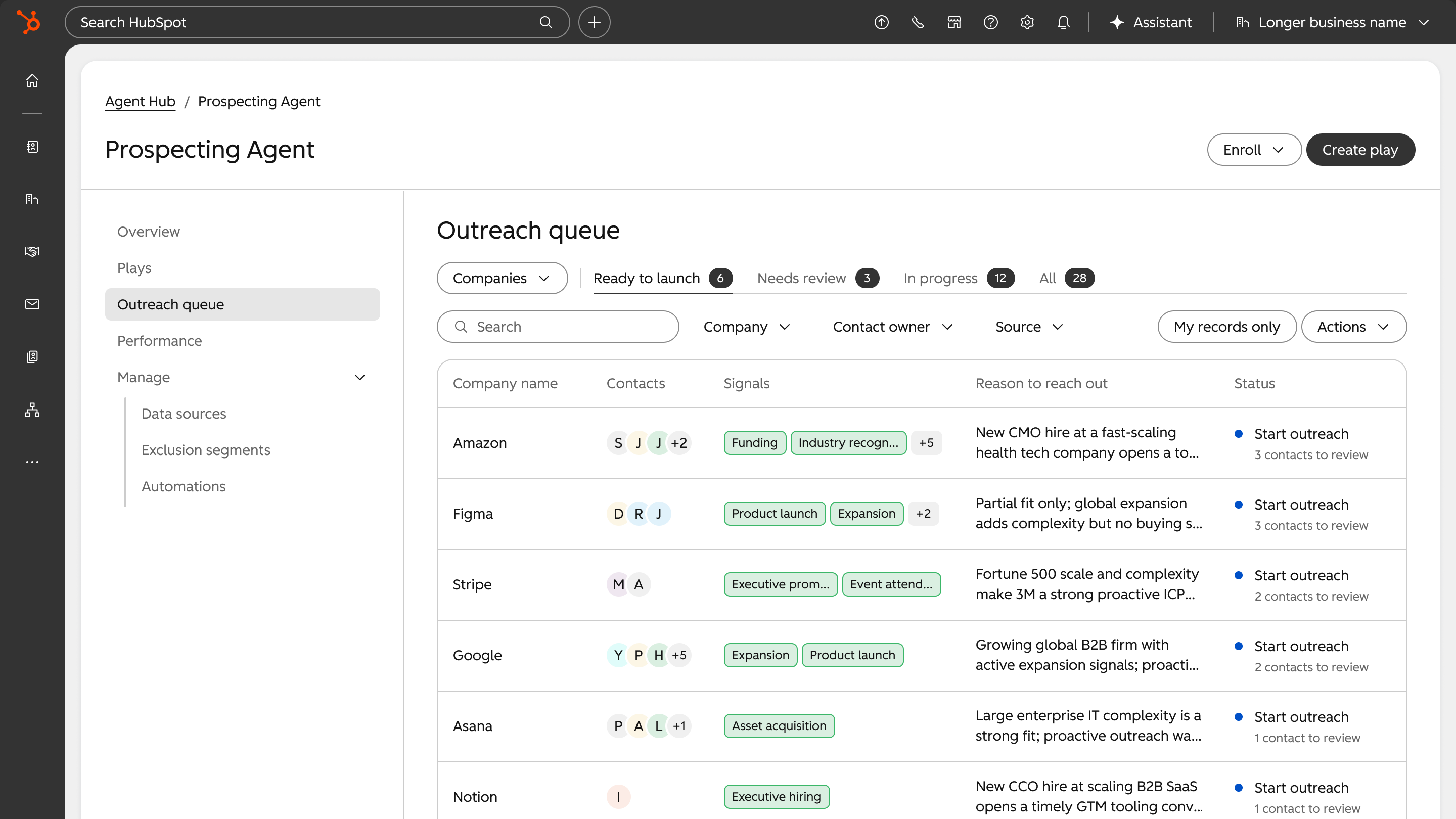The image size is (1456, 819).
Task: Switch to the Ready to launch tab
Action: [x=662, y=278]
